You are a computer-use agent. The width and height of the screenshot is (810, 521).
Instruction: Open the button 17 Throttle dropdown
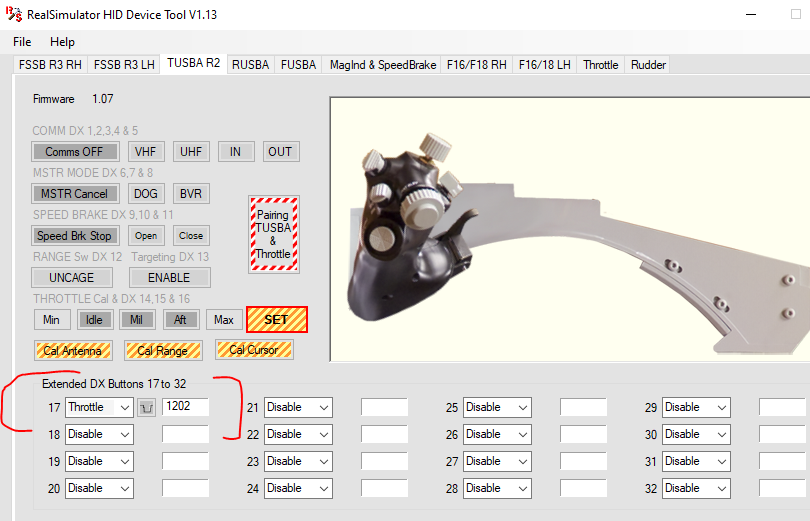(x=99, y=407)
